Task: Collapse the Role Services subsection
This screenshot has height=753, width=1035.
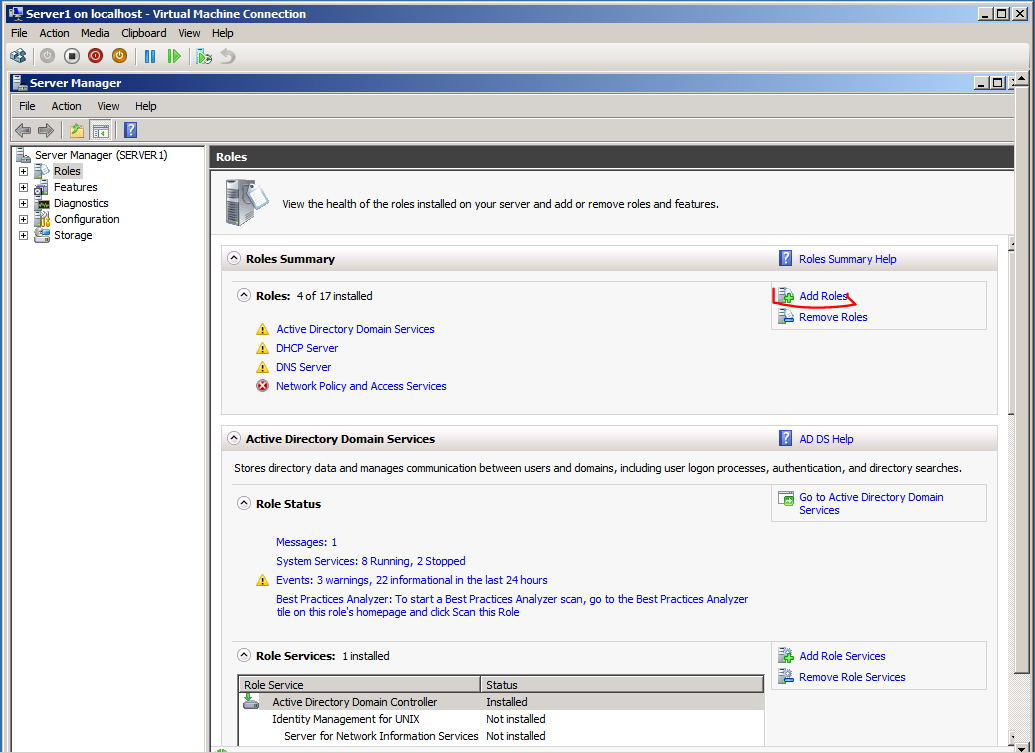Action: tap(244, 655)
